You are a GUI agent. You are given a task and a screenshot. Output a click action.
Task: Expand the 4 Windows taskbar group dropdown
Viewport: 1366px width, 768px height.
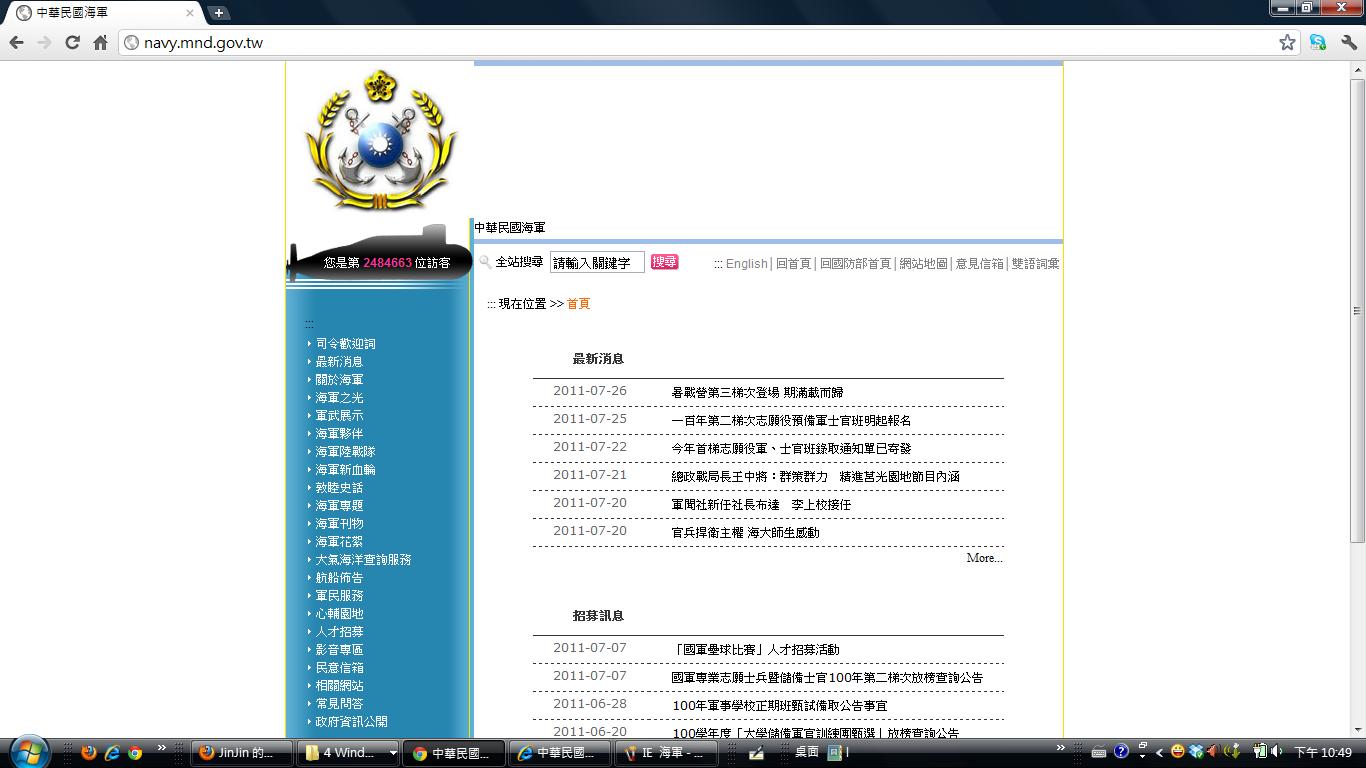tap(393, 753)
